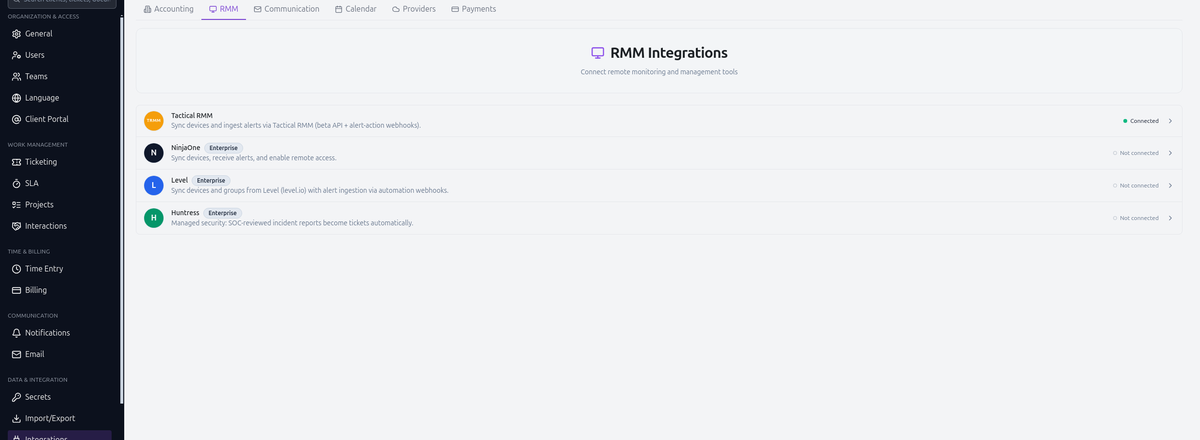Click the Secrets key icon
Screen dimensions: 1200x440
(x=16, y=397)
